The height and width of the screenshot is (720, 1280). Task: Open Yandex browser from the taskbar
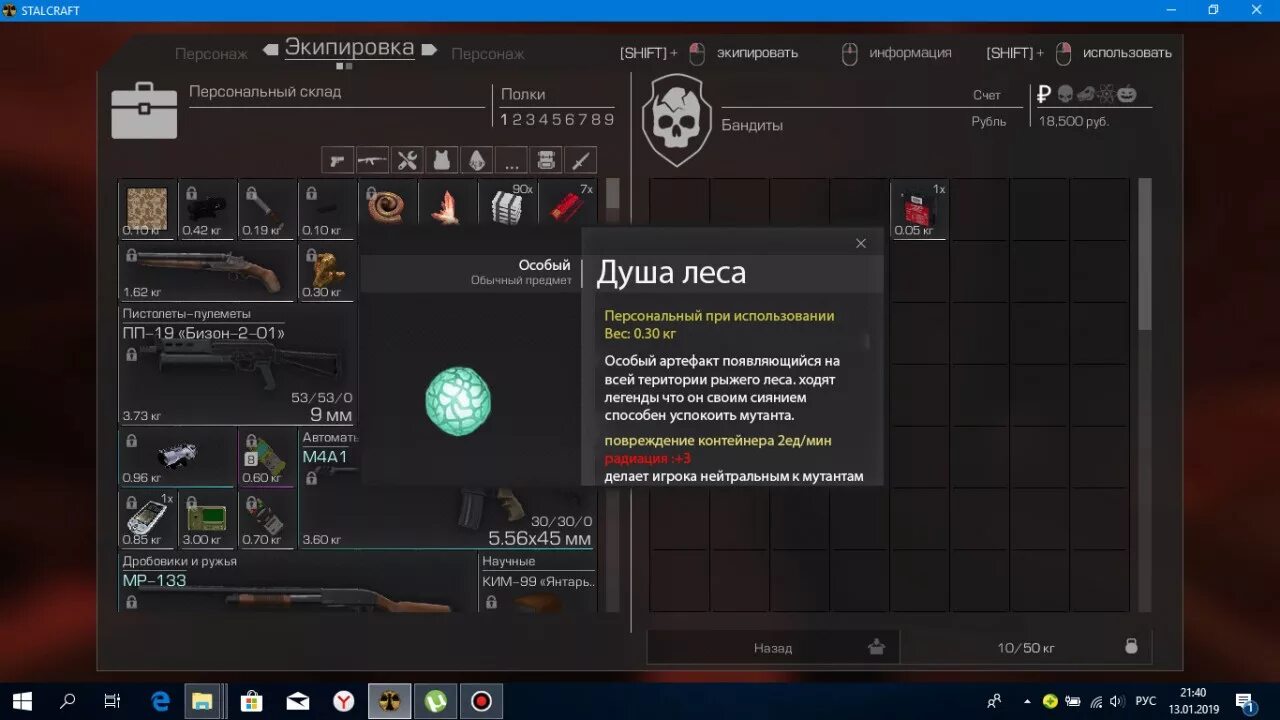pyautogui.click(x=344, y=701)
